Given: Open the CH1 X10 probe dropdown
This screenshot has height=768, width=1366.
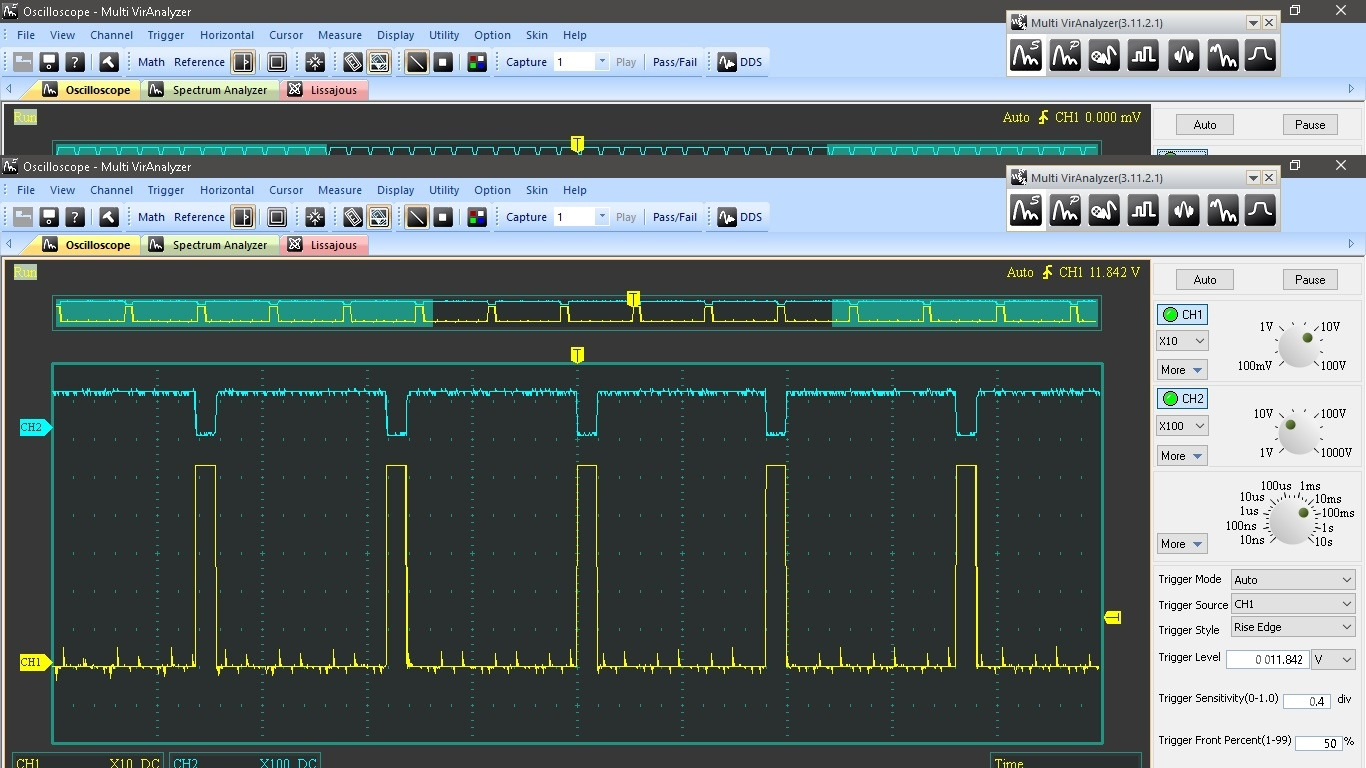Looking at the screenshot, I should [1182, 341].
